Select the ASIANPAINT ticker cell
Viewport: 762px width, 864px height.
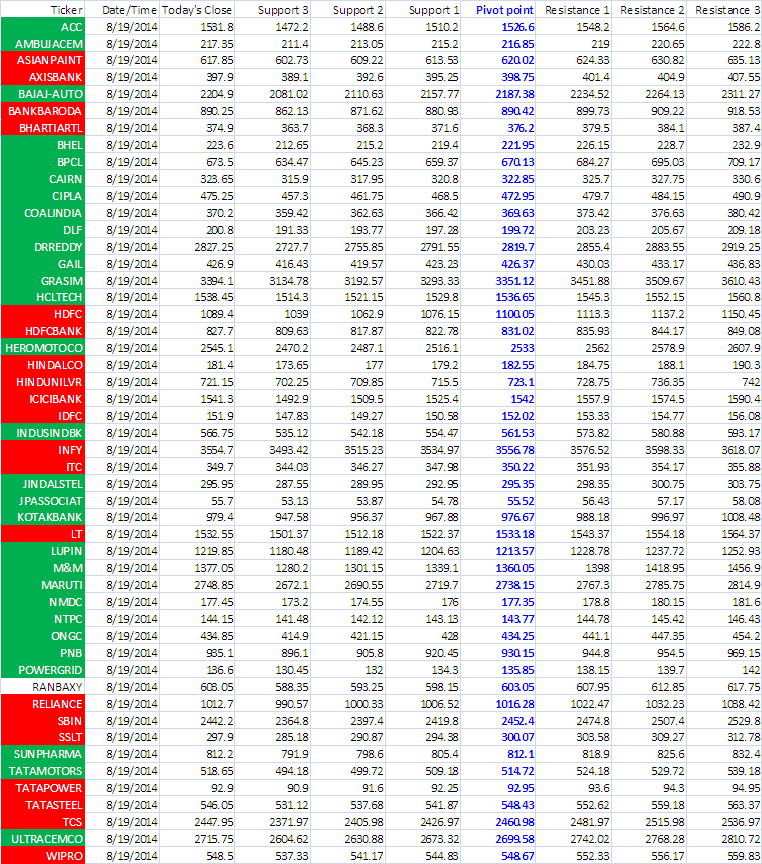tap(43, 61)
